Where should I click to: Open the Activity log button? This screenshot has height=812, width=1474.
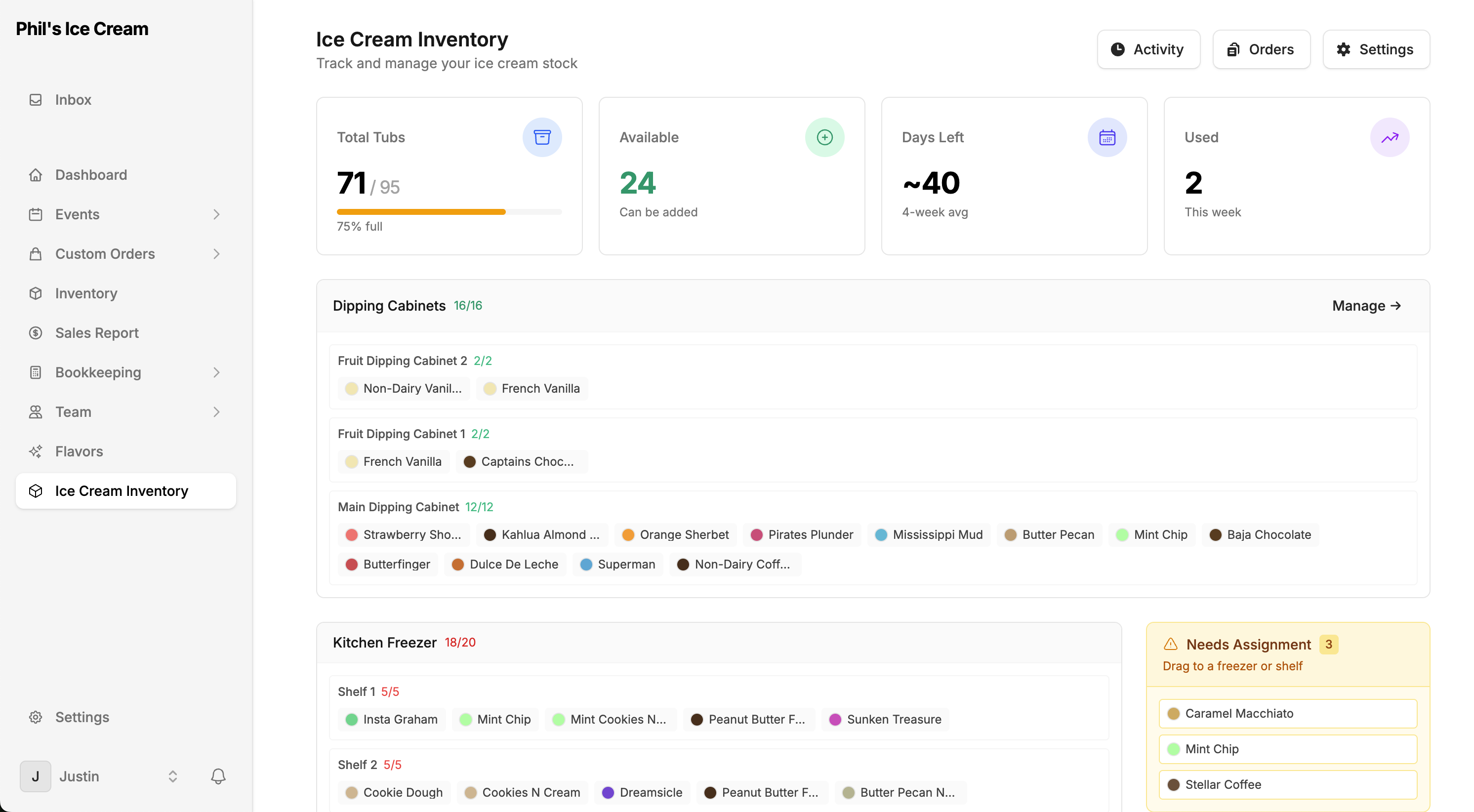tap(1148, 50)
